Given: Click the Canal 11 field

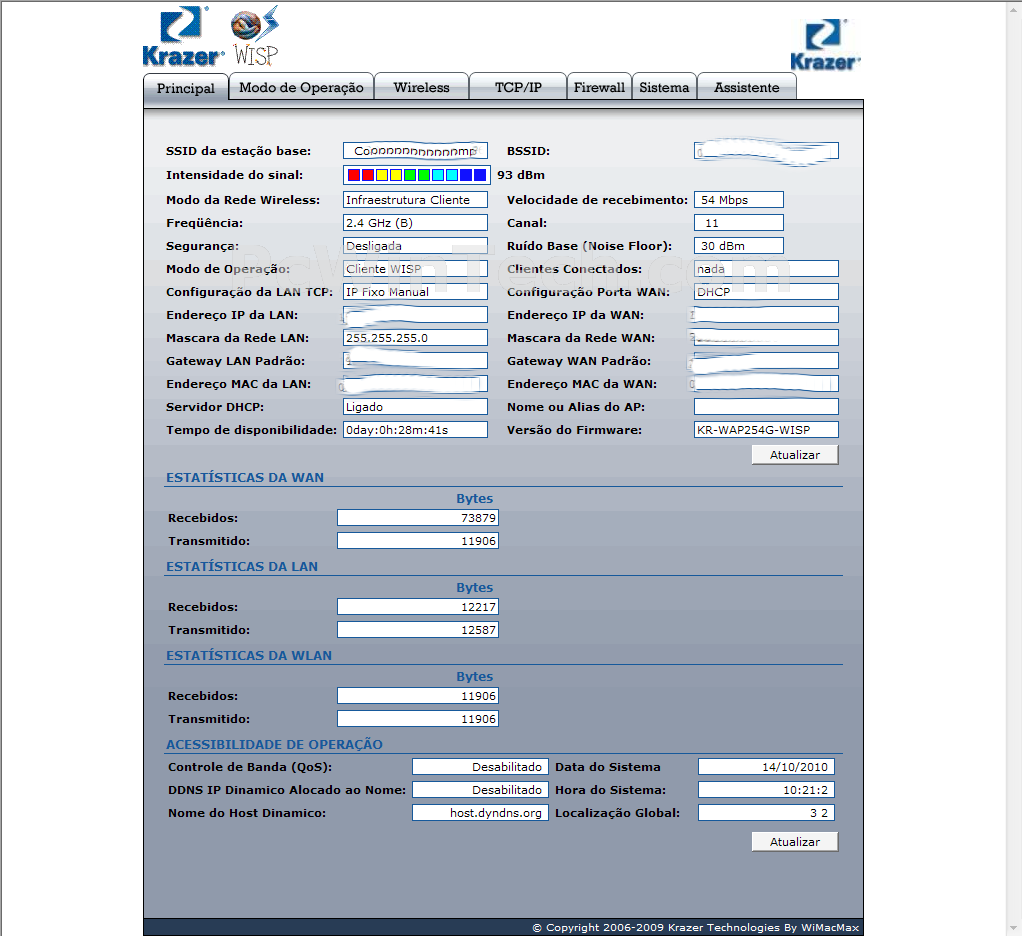Looking at the screenshot, I should (x=738, y=222).
